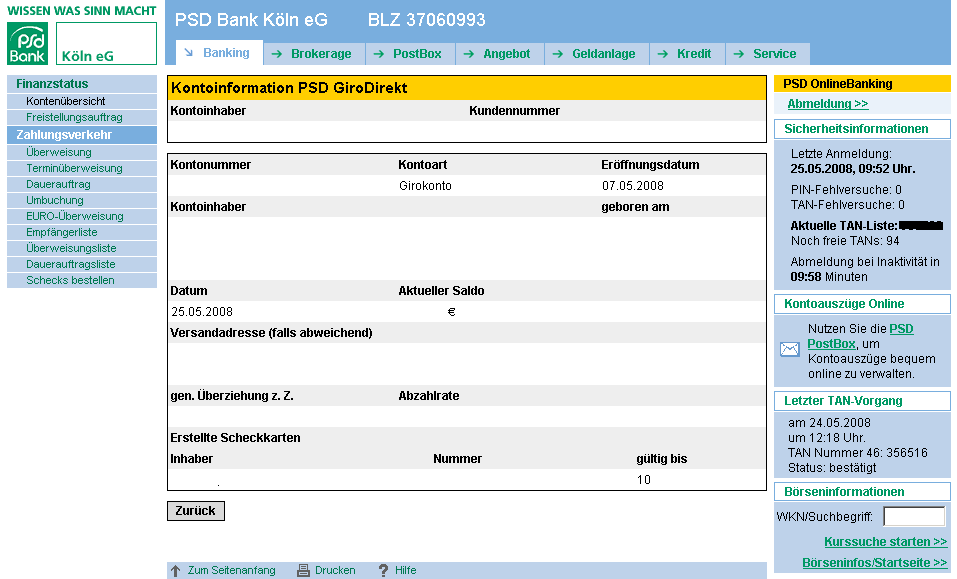957x579 pixels.
Task: Click the TAN Nummer 46: 356516 text
Action: tap(858, 453)
